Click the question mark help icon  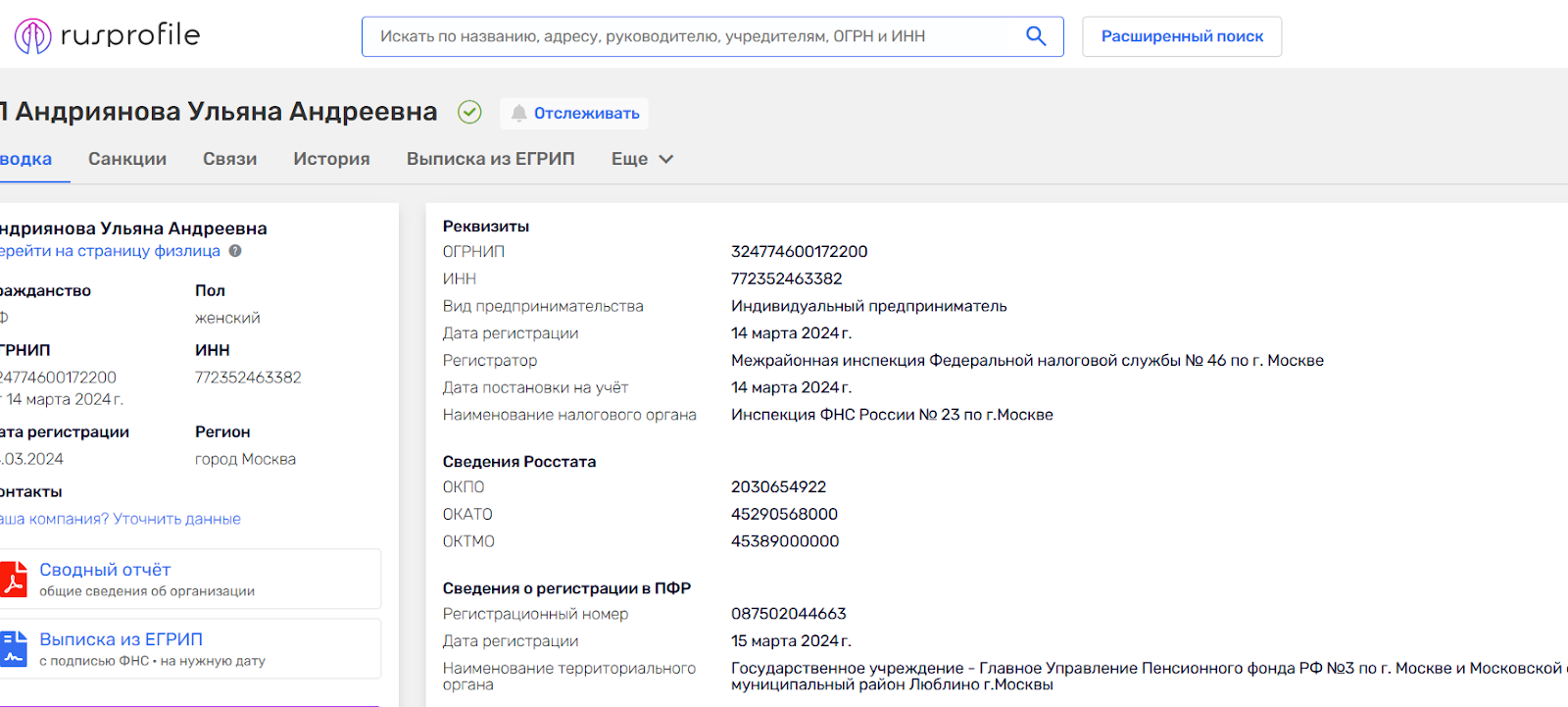(x=235, y=251)
